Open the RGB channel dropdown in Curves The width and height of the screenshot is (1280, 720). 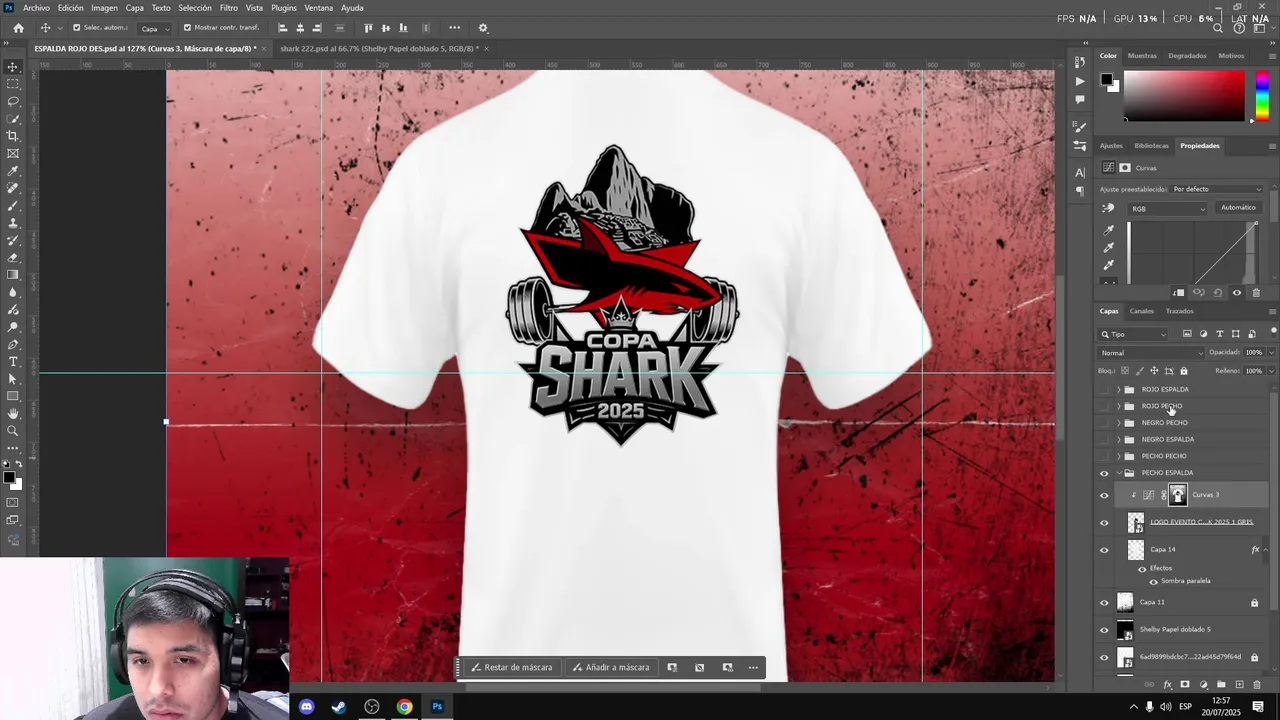point(1168,209)
